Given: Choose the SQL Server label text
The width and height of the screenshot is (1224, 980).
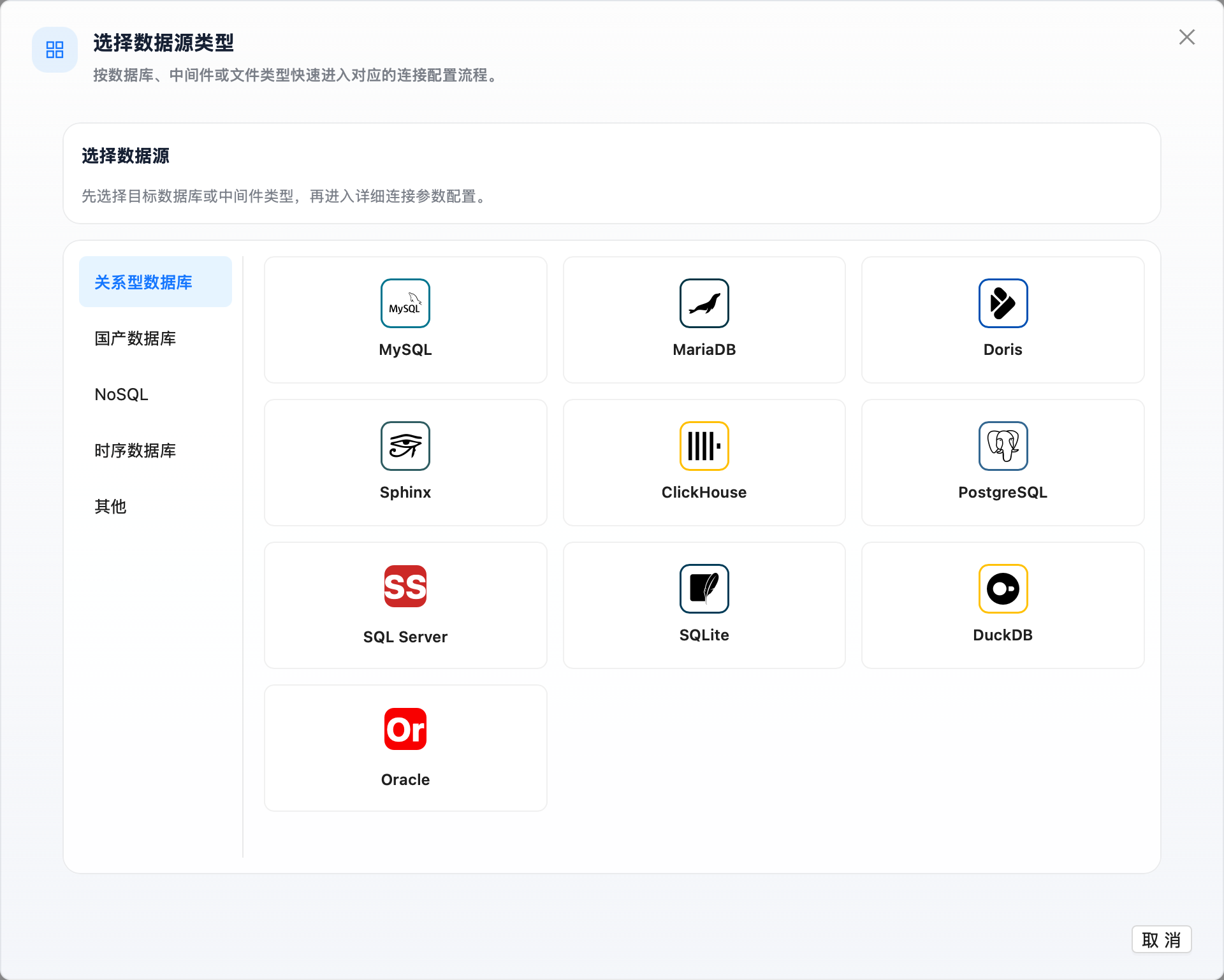Looking at the screenshot, I should (405, 637).
